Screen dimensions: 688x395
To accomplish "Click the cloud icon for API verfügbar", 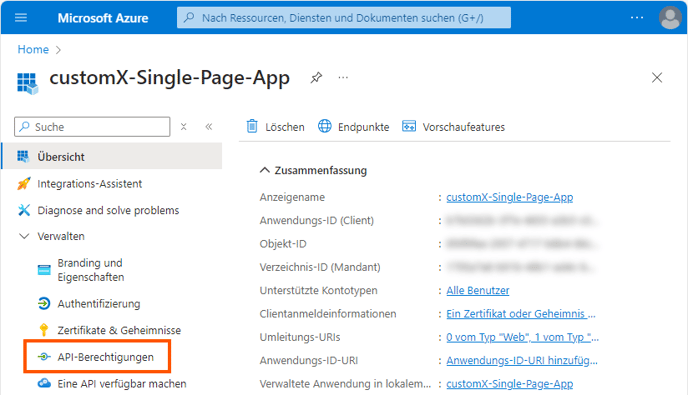I will (x=44, y=383).
